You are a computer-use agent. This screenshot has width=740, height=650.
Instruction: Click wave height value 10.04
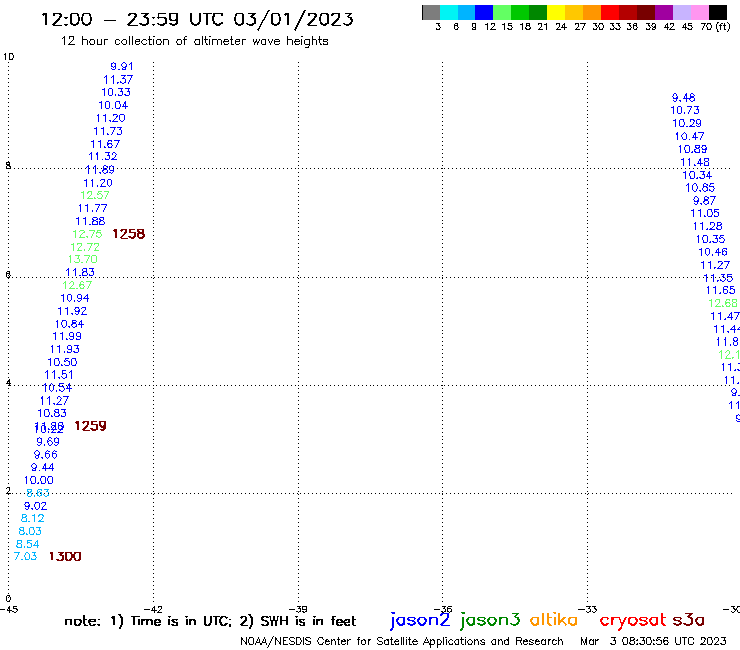[x=113, y=105]
